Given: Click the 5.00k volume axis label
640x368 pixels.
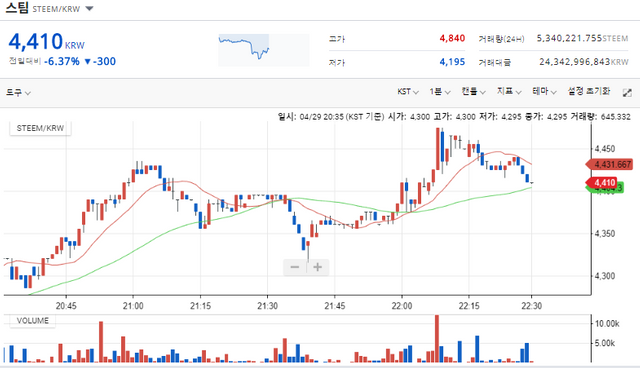Looking at the screenshot, I should [605, 343].
